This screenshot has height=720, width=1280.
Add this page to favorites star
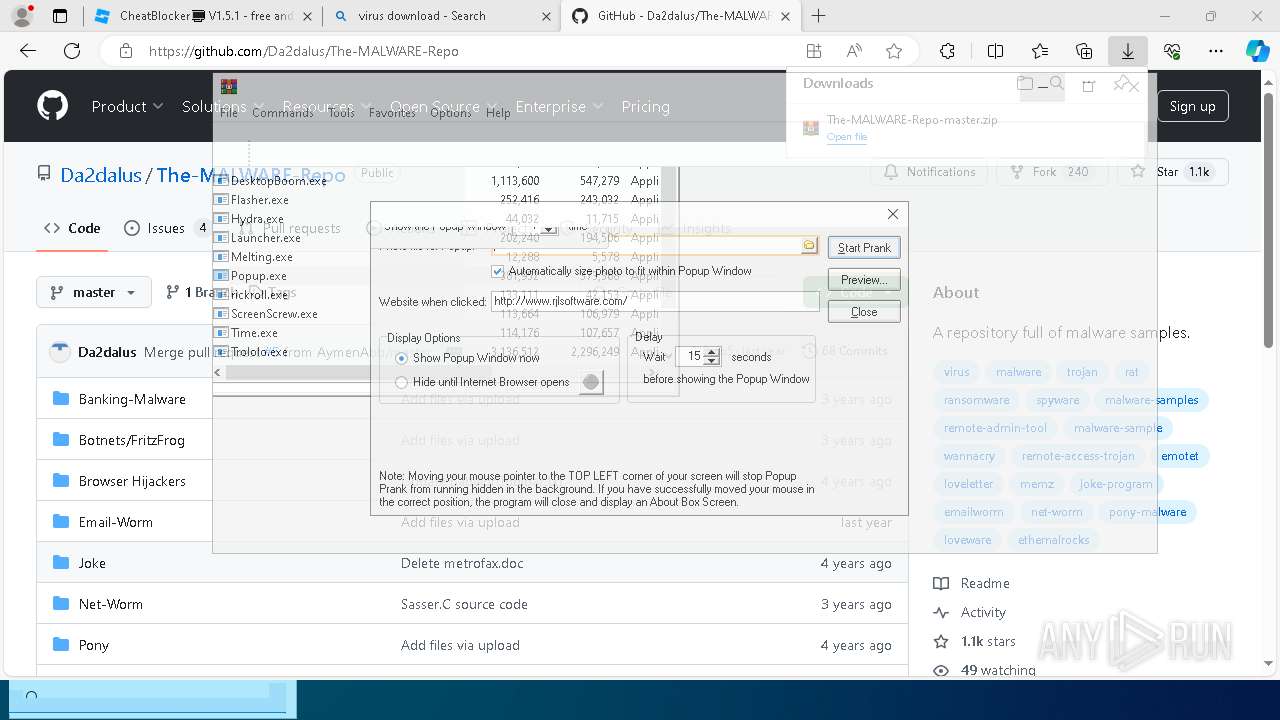pyautogui.click(x=894, y=51)
